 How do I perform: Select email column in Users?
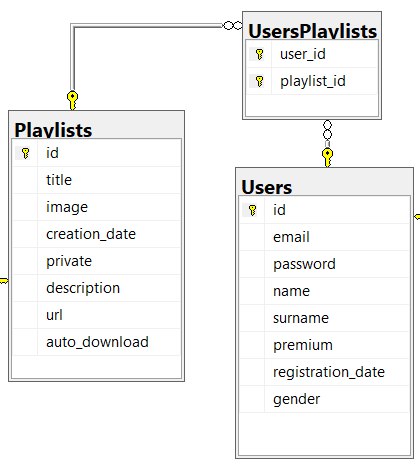point(324,237)
